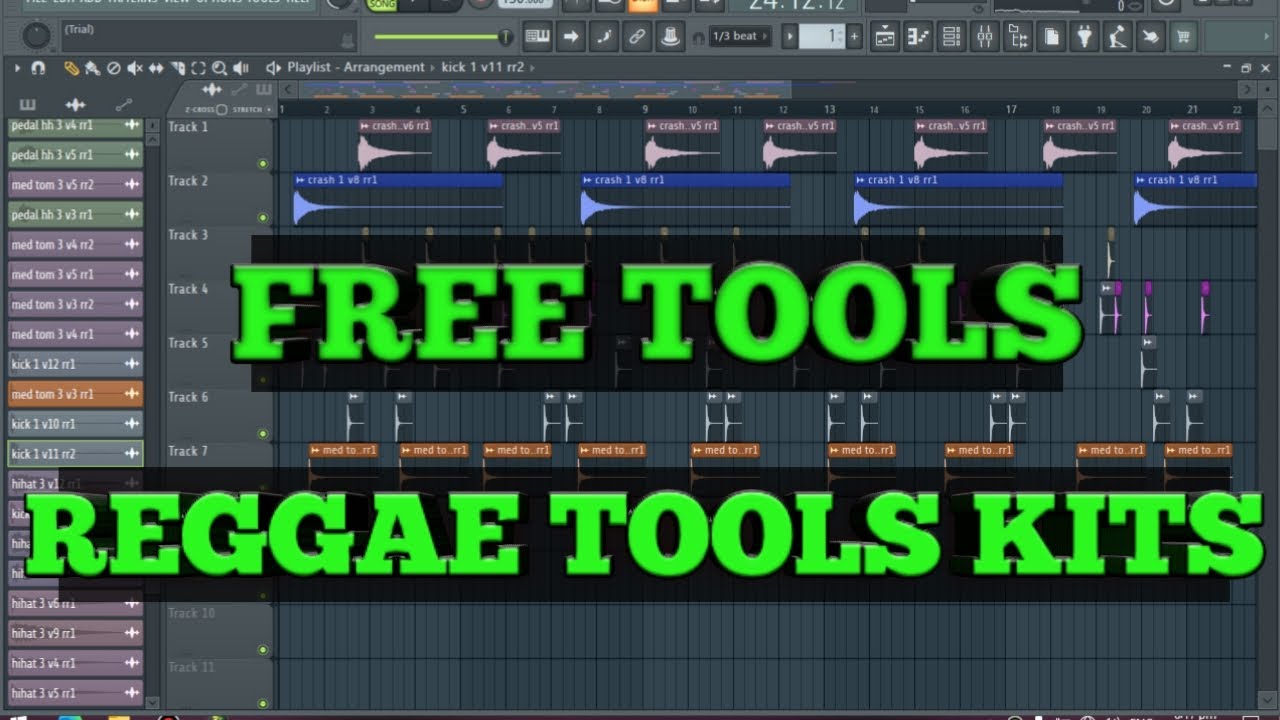This screenshot has width=1280, height=720.
Task: Open the Playlist window button
Action: (x=885, y=37)
